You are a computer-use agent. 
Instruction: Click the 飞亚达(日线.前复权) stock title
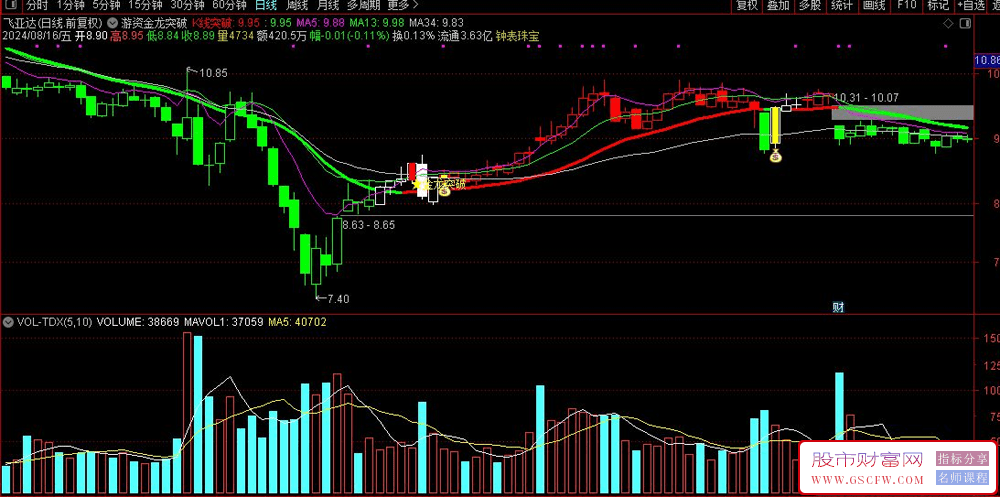pos(54,22)
